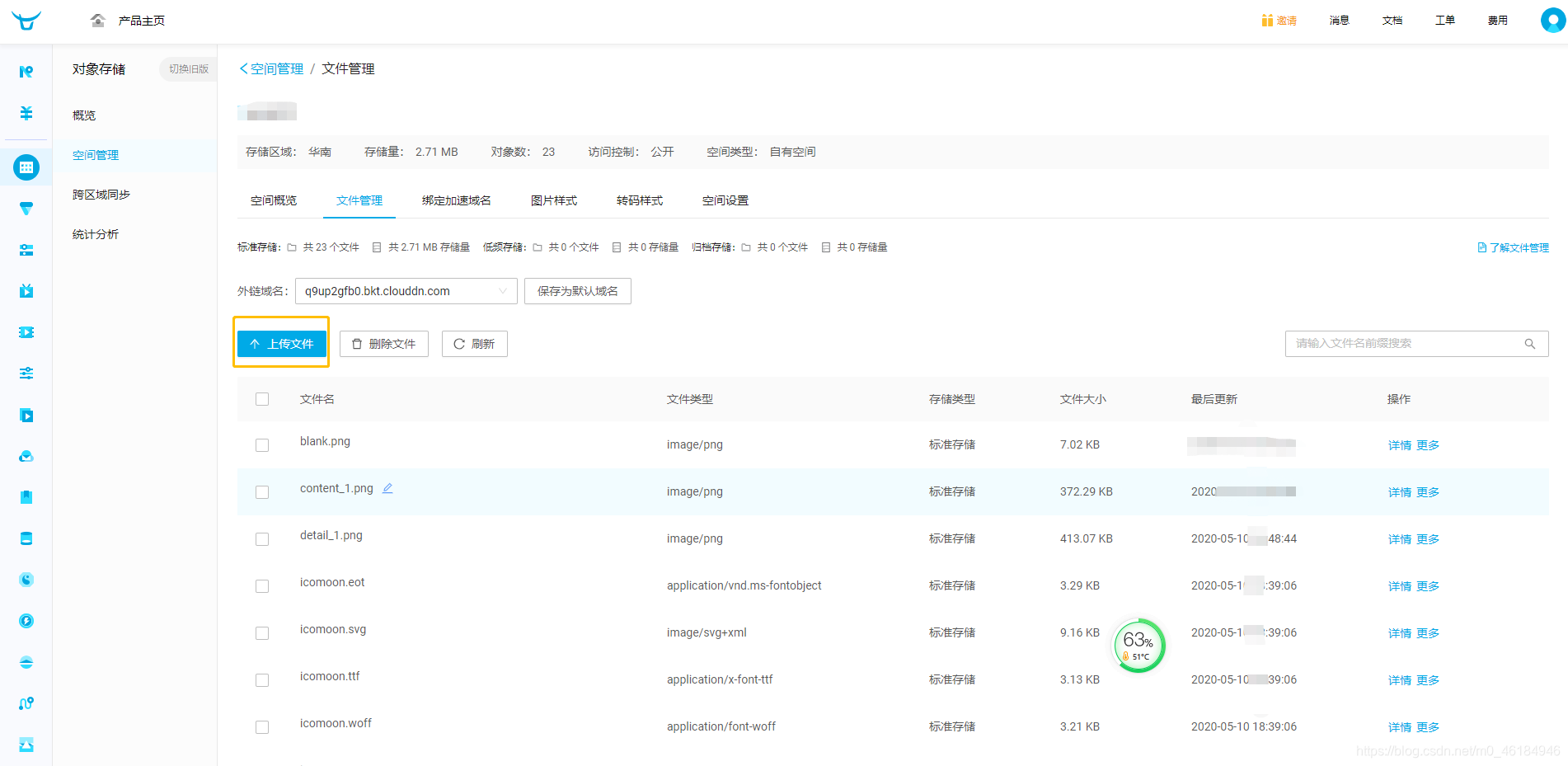
Task: Switch to the 图片样式 tab
Action: [554, 200]
